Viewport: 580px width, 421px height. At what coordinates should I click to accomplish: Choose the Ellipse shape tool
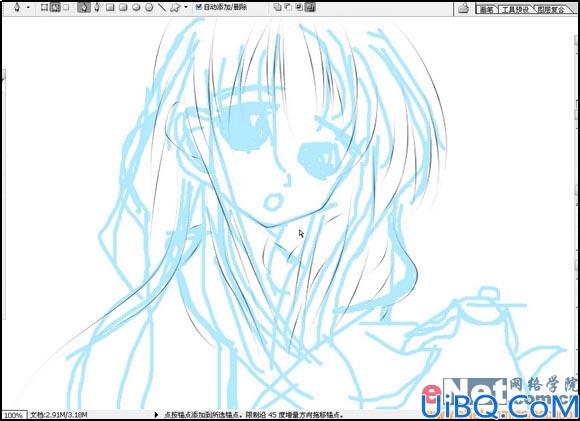pos(136,7)
